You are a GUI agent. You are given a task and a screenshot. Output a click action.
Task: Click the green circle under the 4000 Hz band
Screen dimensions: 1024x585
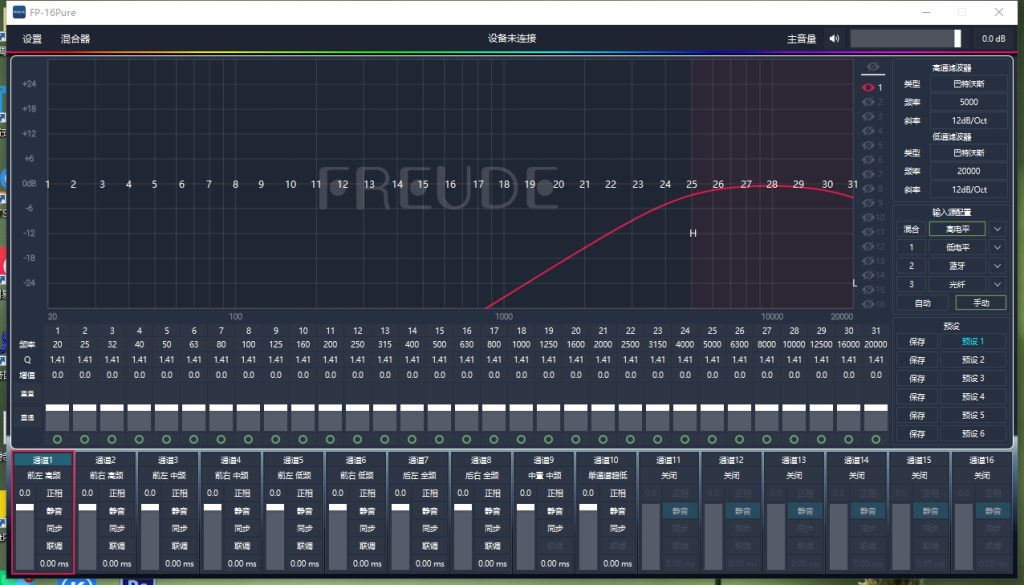point(684,439)
